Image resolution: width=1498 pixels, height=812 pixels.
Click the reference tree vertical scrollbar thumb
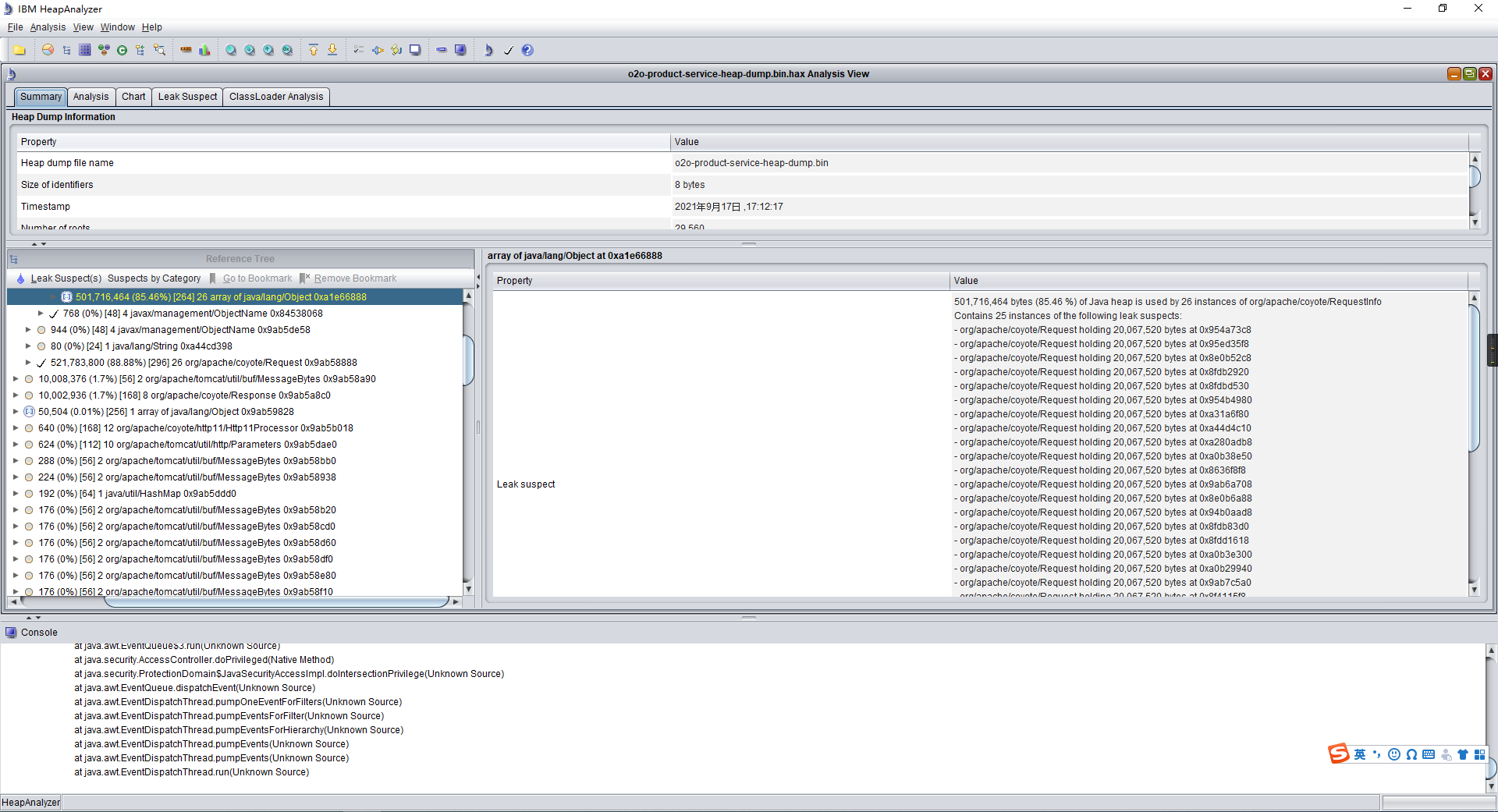coord(468,360)
